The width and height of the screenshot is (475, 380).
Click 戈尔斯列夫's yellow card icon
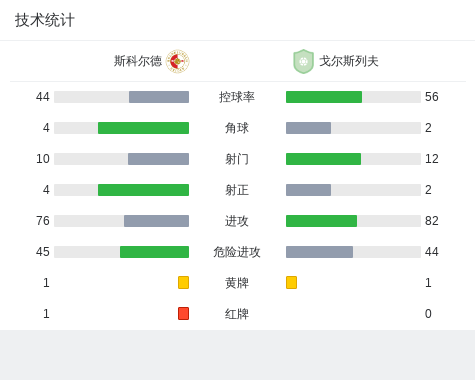291,282
